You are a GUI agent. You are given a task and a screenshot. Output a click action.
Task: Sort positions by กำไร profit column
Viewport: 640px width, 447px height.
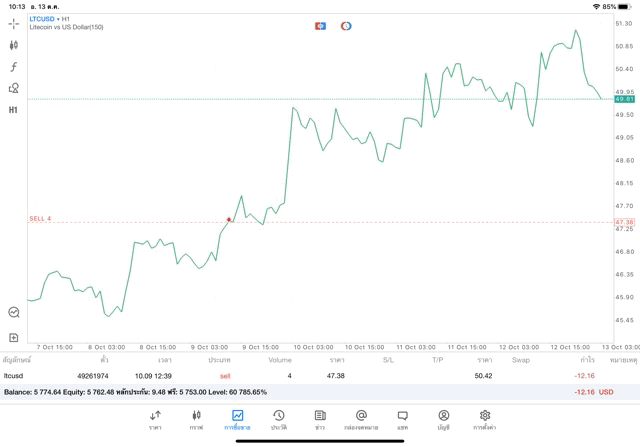[586, 359]
